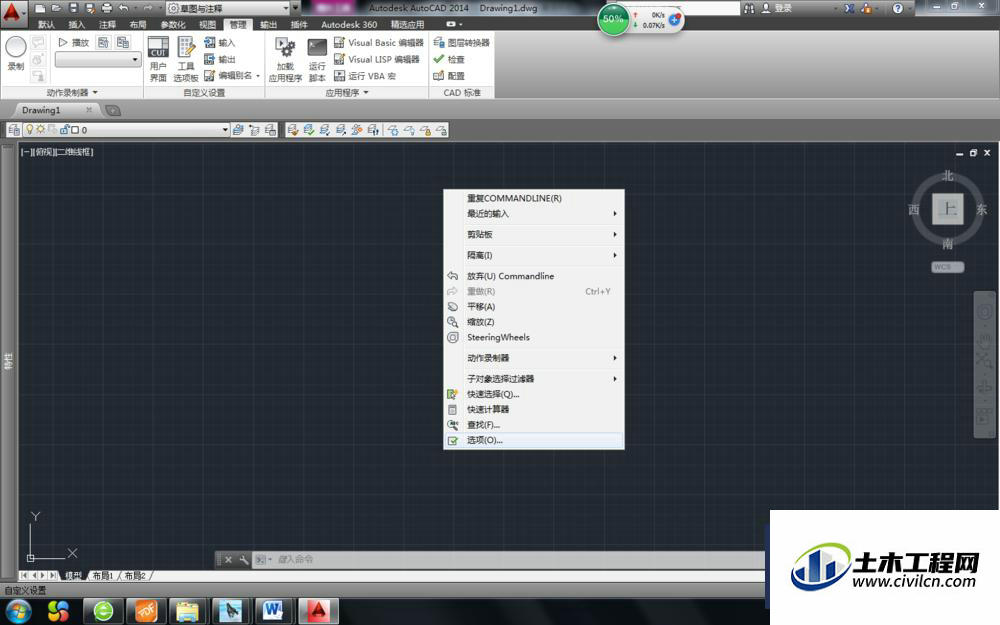
Task: Open the Visual Basic editor
Action: [379, 43]
